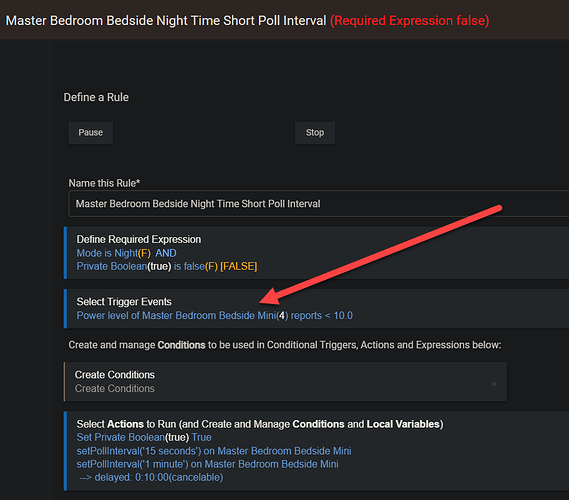
Task: Select the Set Private Boolean True action
Action: pyautogui.click(x=144, y=438)
